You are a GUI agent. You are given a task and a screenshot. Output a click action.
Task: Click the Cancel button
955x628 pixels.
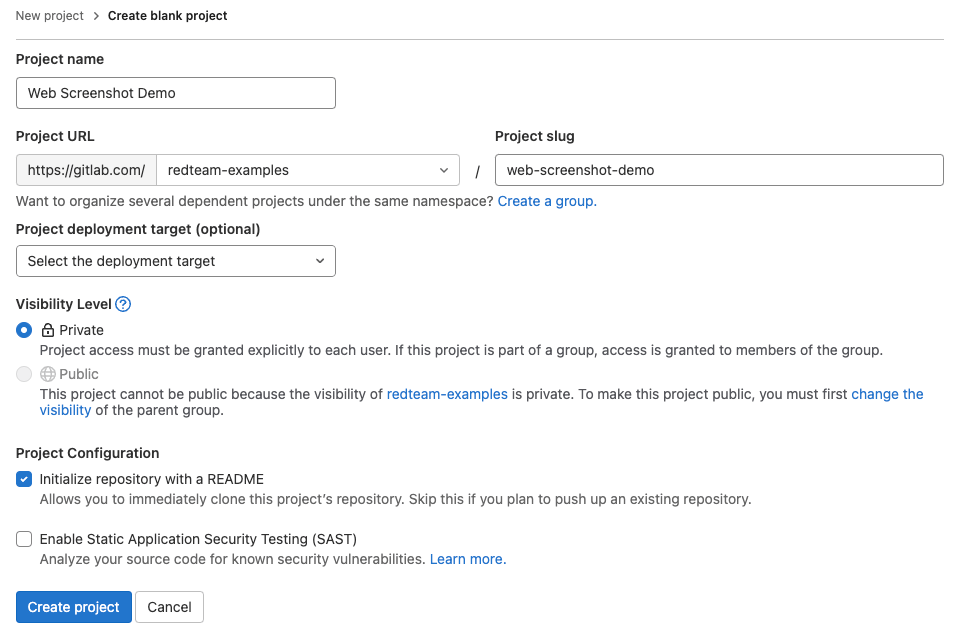pos(169,607)
